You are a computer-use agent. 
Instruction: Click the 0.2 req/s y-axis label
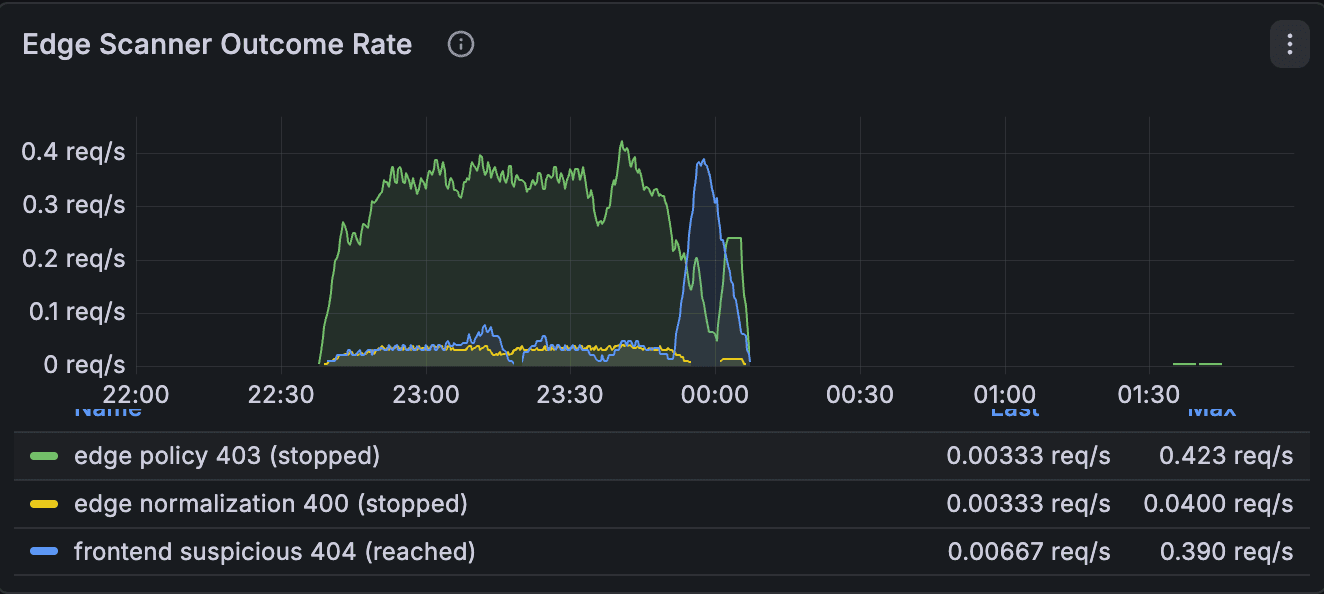pyautogui.click(x=74, y=259)
